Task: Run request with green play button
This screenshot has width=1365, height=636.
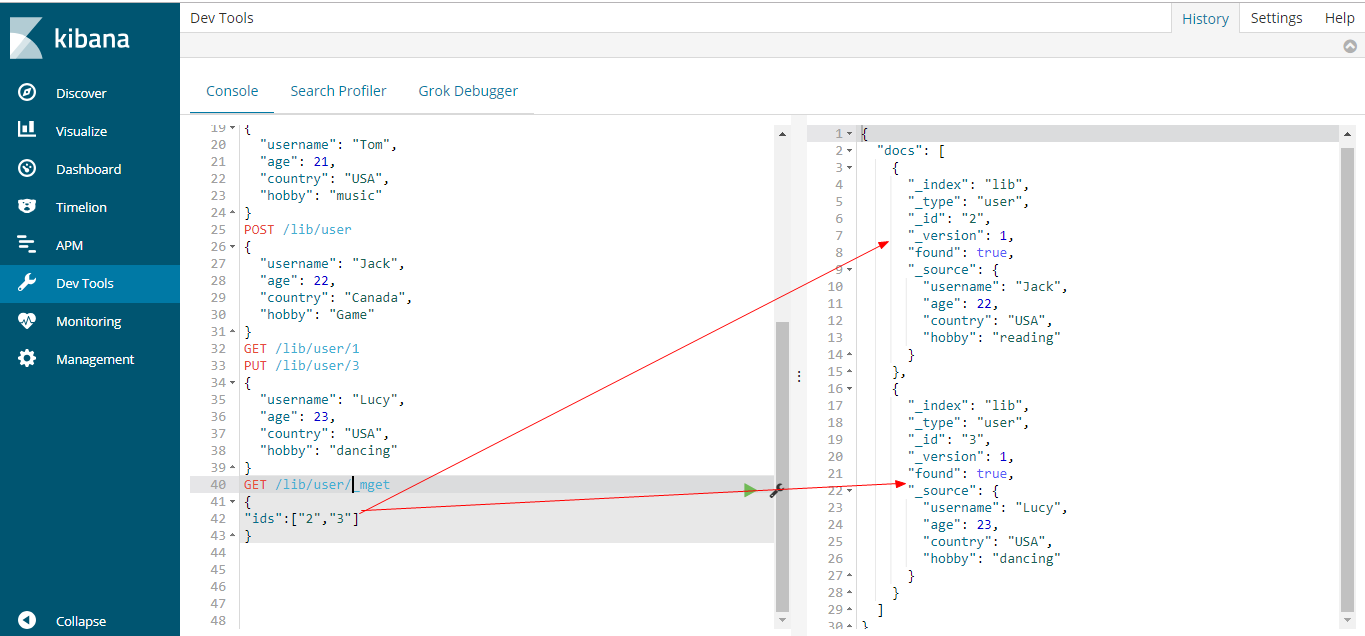Action: click(x=750, y=489)
